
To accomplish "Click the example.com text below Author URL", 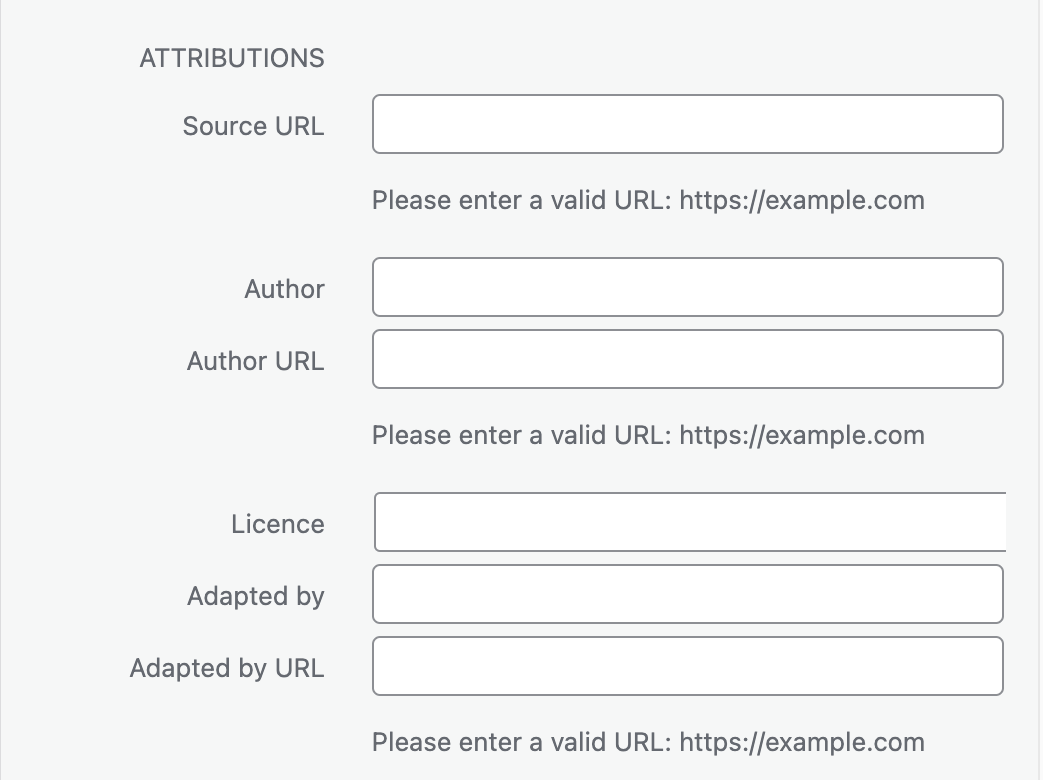I will pyautogui.click(x=802, y=435).
